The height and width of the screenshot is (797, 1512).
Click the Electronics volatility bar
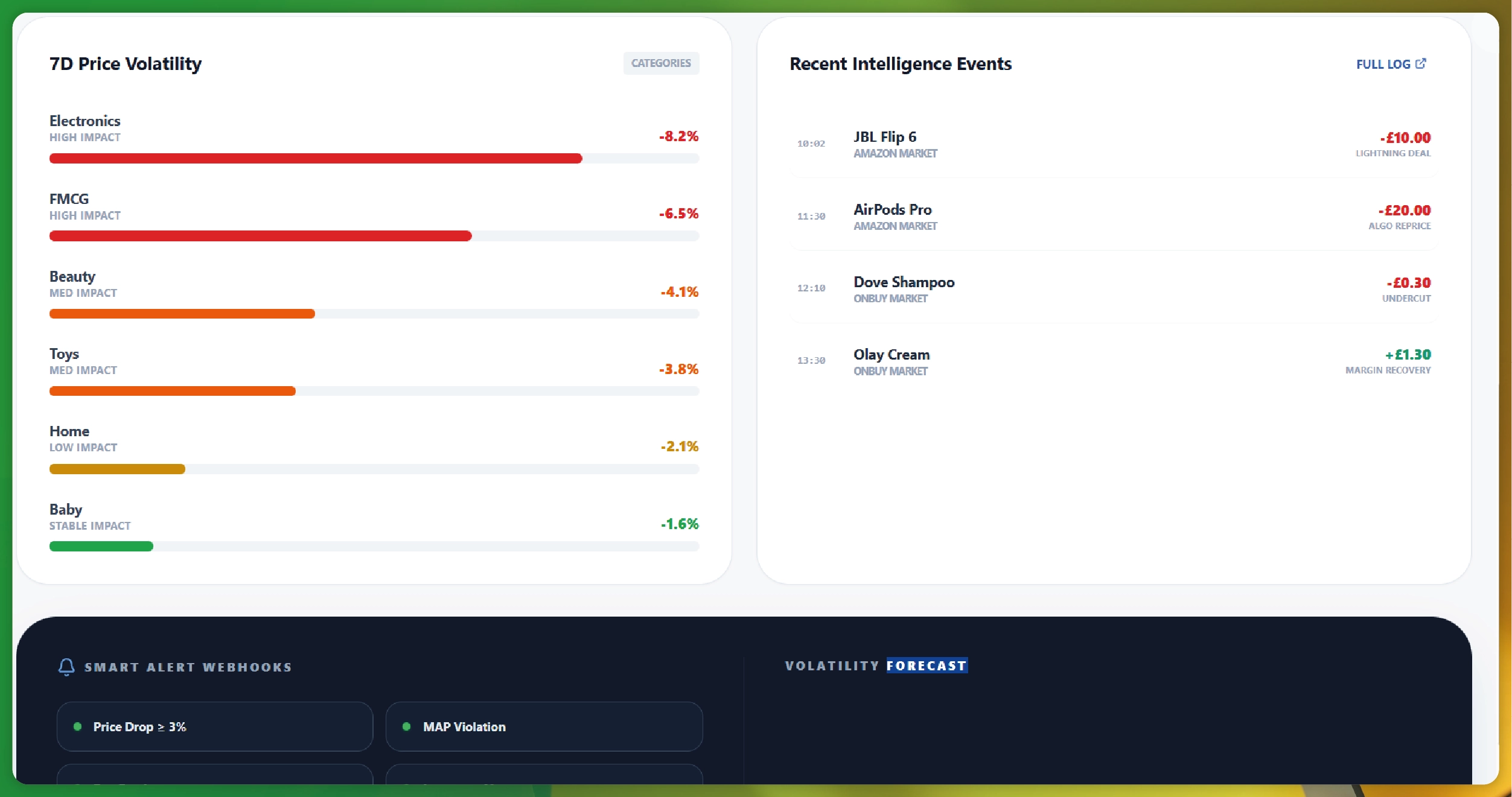(x=315, y=159)
